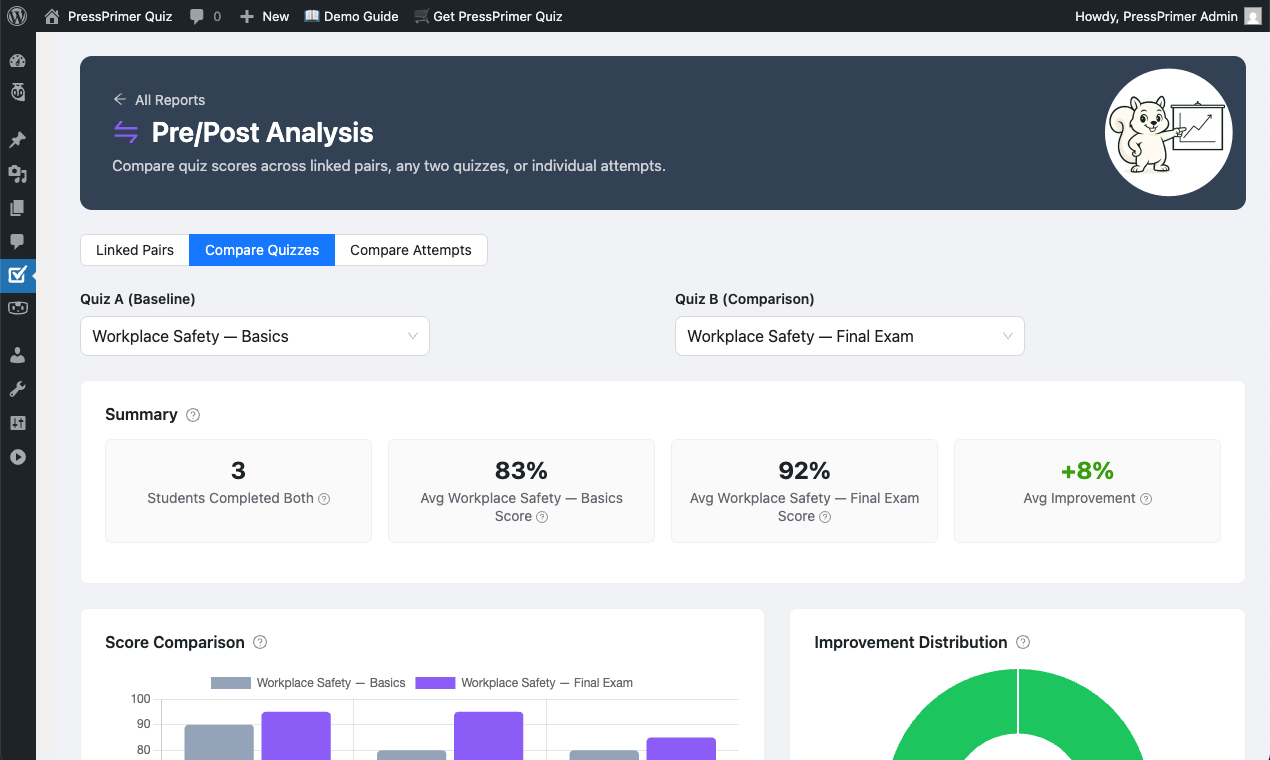Viewport: 1270px width, 760px height.
Task: Open Pages sidebar icon
Action: [17, 208]
